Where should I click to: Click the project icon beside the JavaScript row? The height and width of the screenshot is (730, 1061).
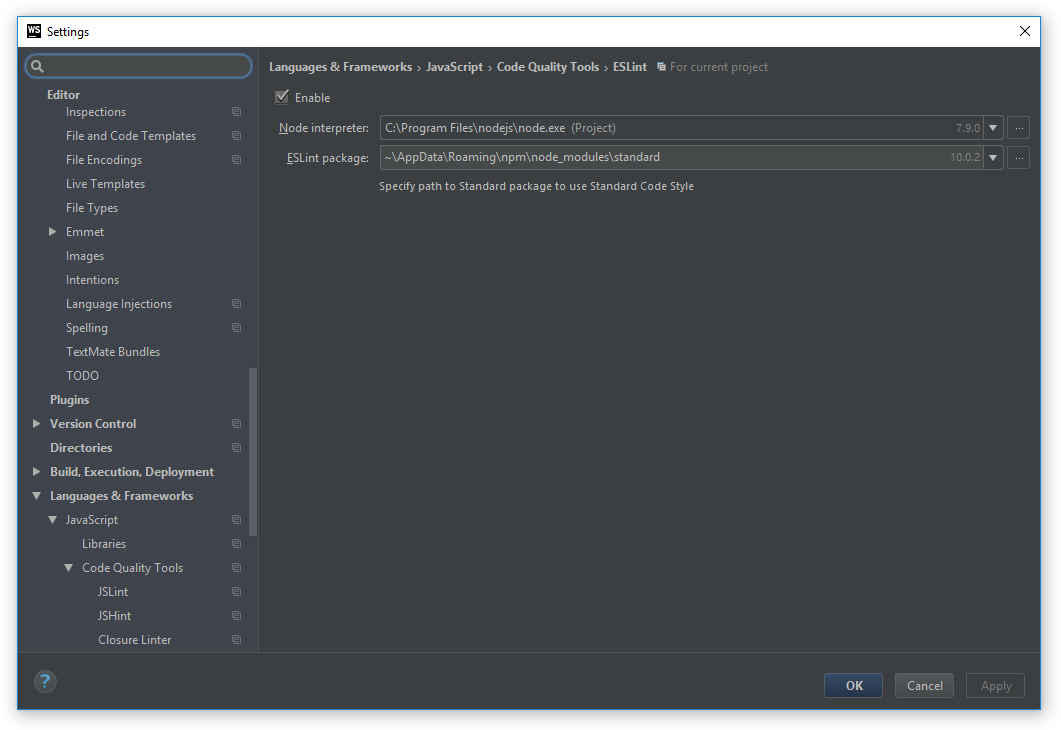(x=236, y=520)
